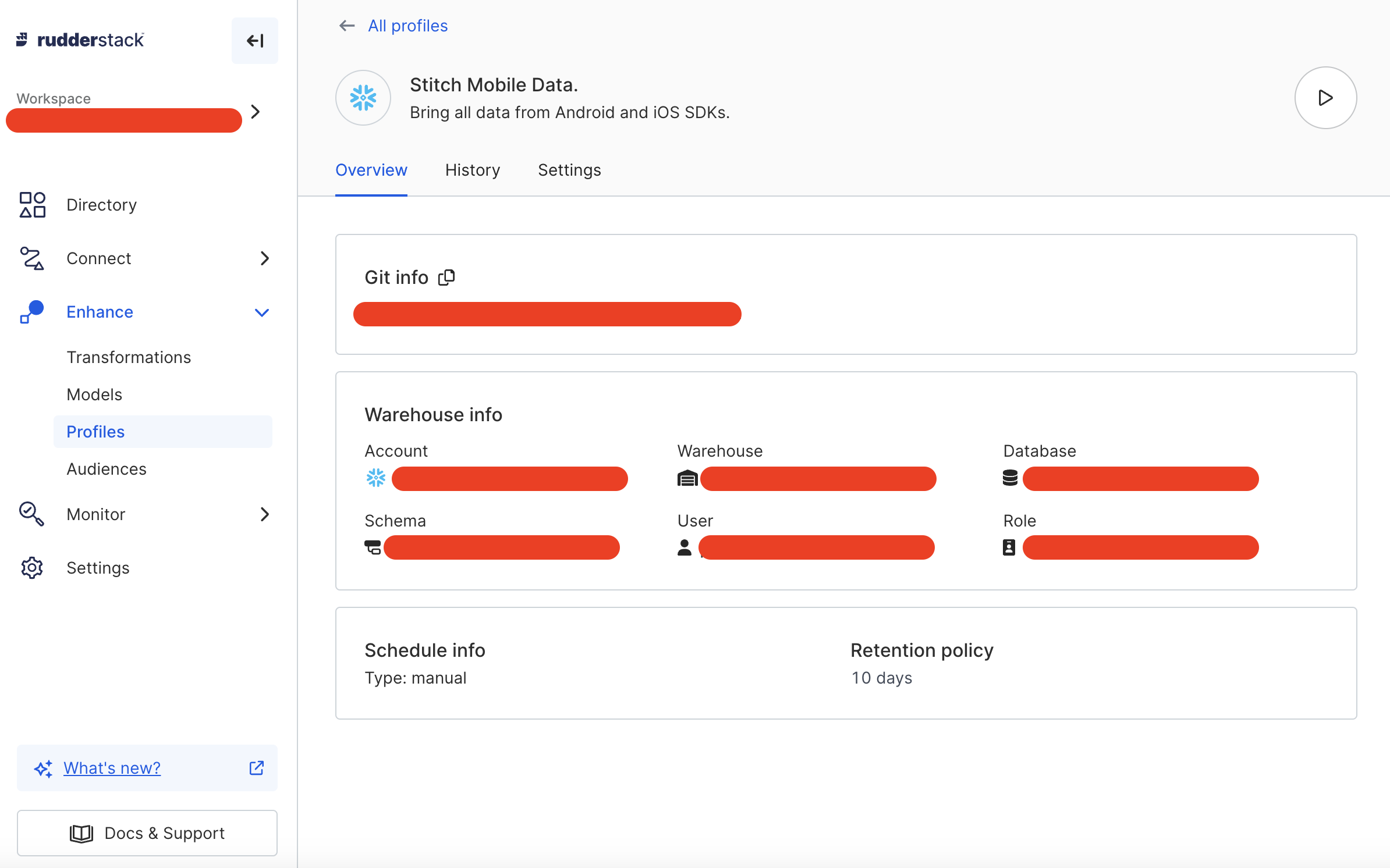Click the redacted workspace name
The width and height of the screenshot is (1390, 868).
pos(124,120)
